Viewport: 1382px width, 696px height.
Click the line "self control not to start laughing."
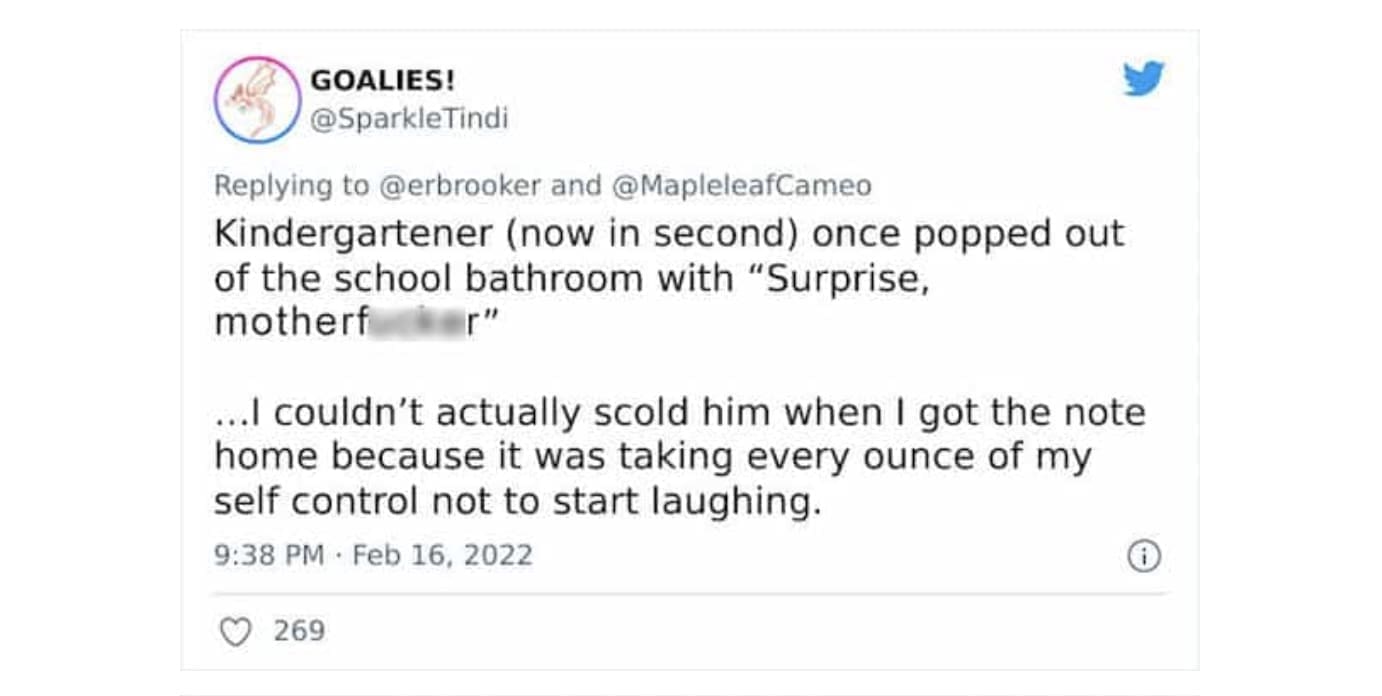517,500
